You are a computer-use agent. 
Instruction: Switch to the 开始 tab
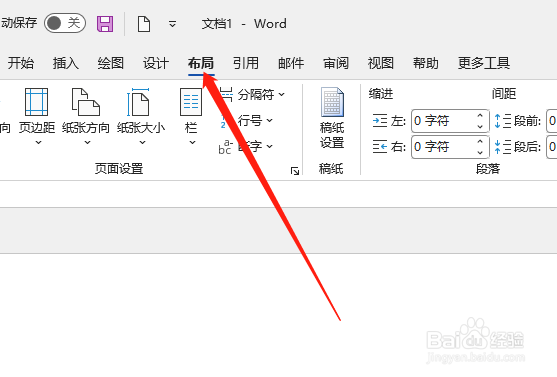point(21,63)
